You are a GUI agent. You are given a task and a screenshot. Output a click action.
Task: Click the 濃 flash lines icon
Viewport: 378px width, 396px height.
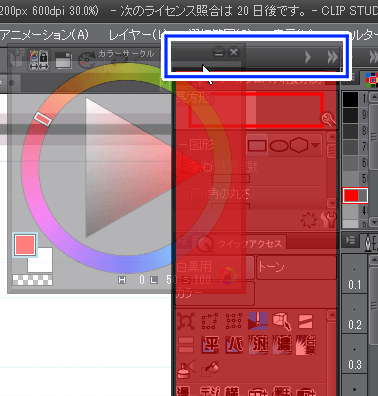click(282, 345)
